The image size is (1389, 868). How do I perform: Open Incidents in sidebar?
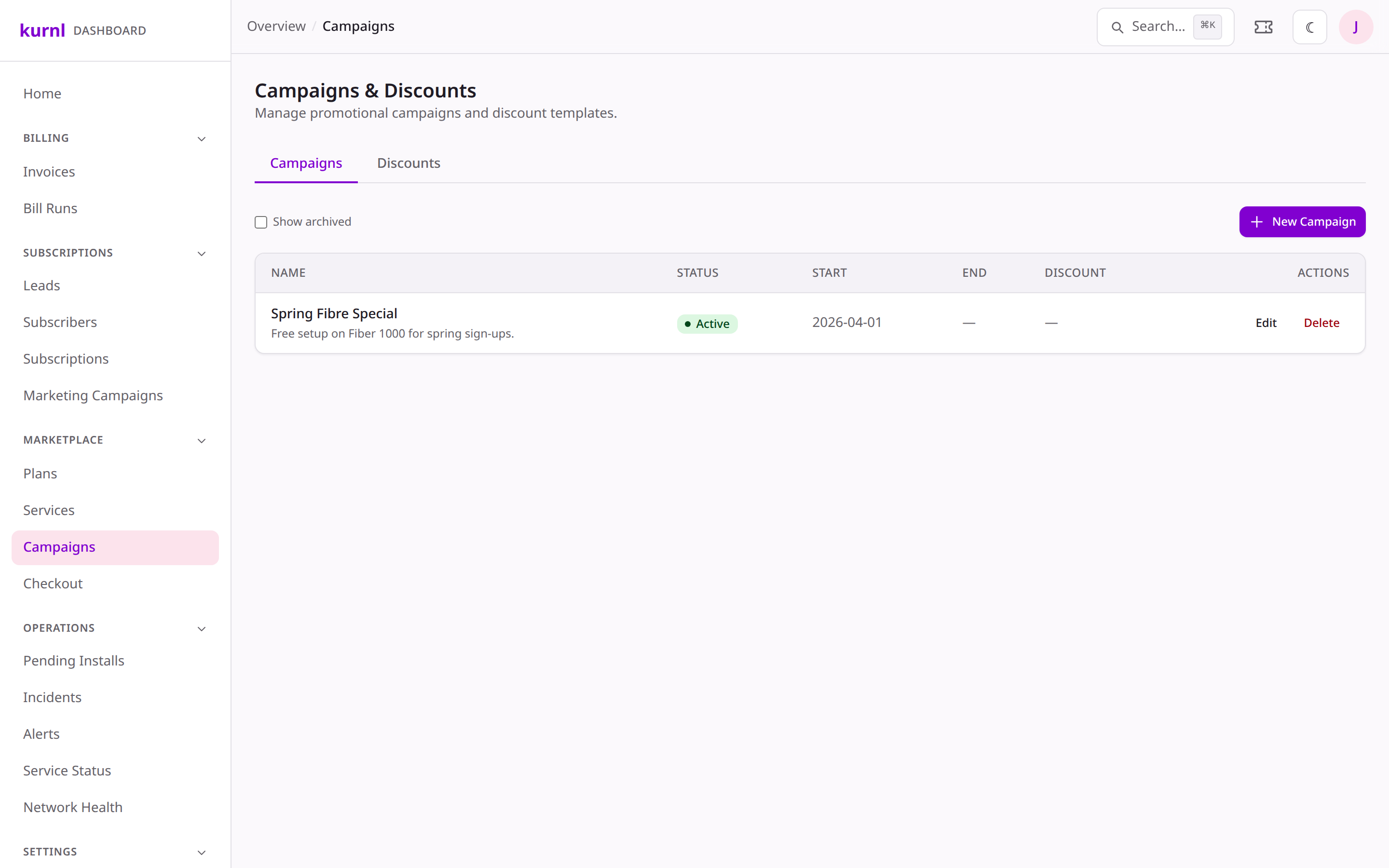click(115, 697)
